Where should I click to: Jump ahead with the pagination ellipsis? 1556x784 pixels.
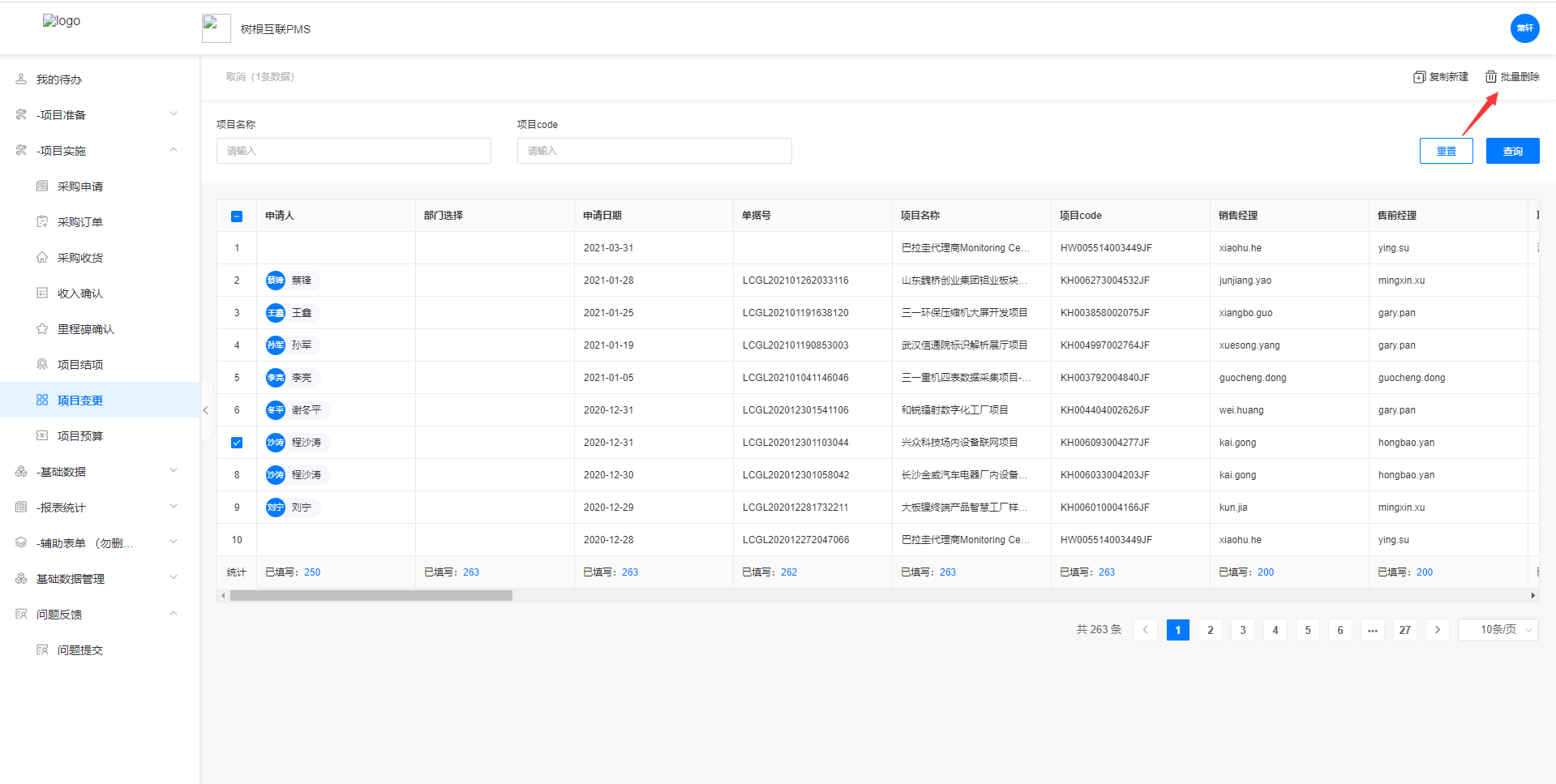coord(1373,630)
